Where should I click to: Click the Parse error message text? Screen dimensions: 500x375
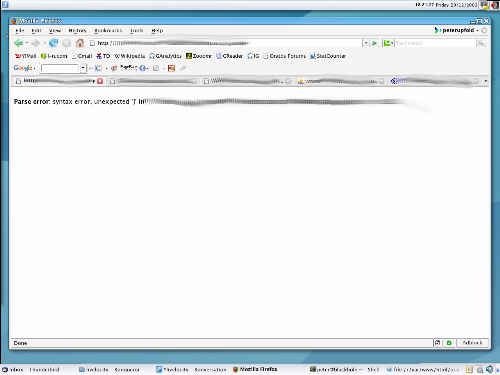[80, 102]
